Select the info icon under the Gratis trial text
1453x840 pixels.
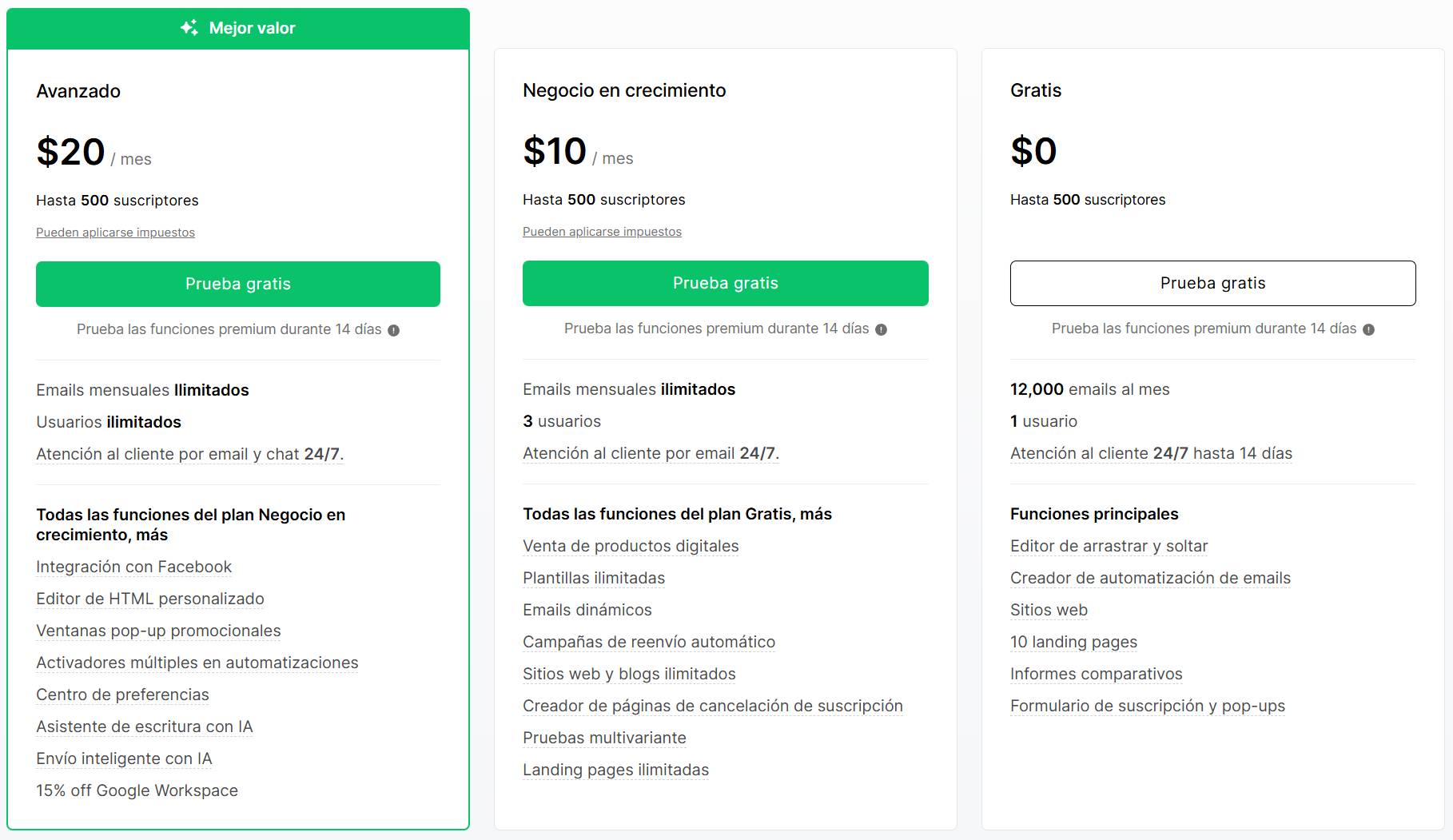tap(1368, 328)
